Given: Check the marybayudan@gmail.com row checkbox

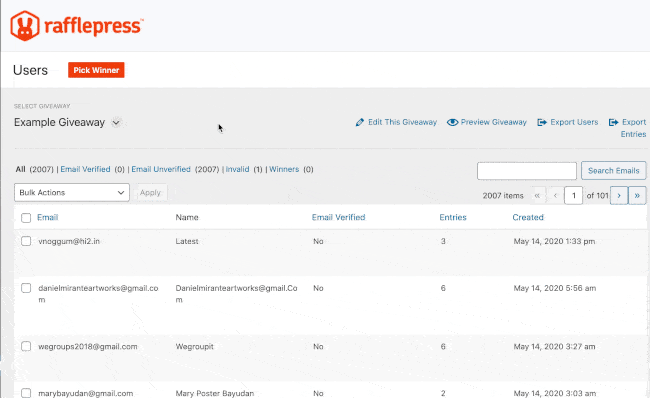Looking at the screenshot, I should pos(26,393).
